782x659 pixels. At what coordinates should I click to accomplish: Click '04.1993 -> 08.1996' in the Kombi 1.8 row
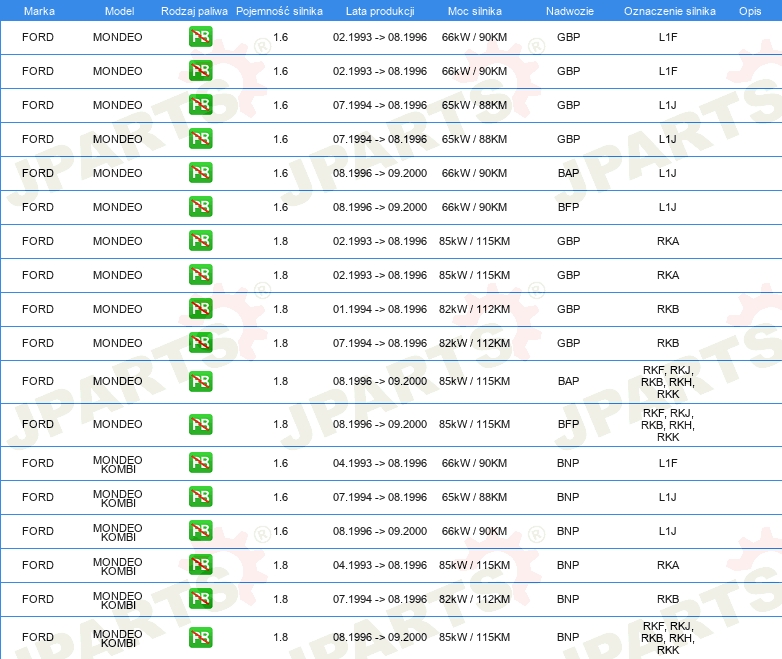[380, 565]
